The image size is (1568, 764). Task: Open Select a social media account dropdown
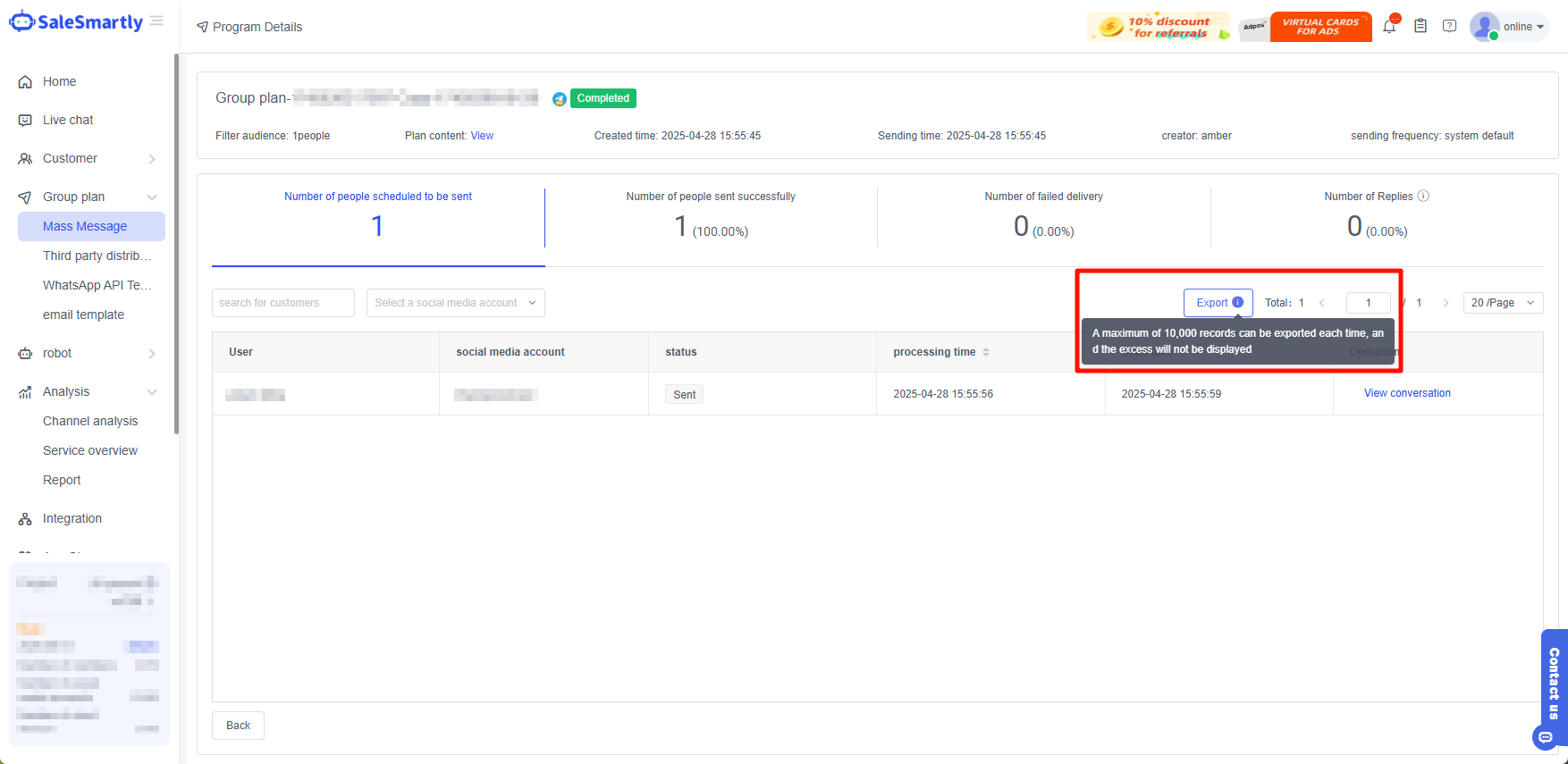455,303
